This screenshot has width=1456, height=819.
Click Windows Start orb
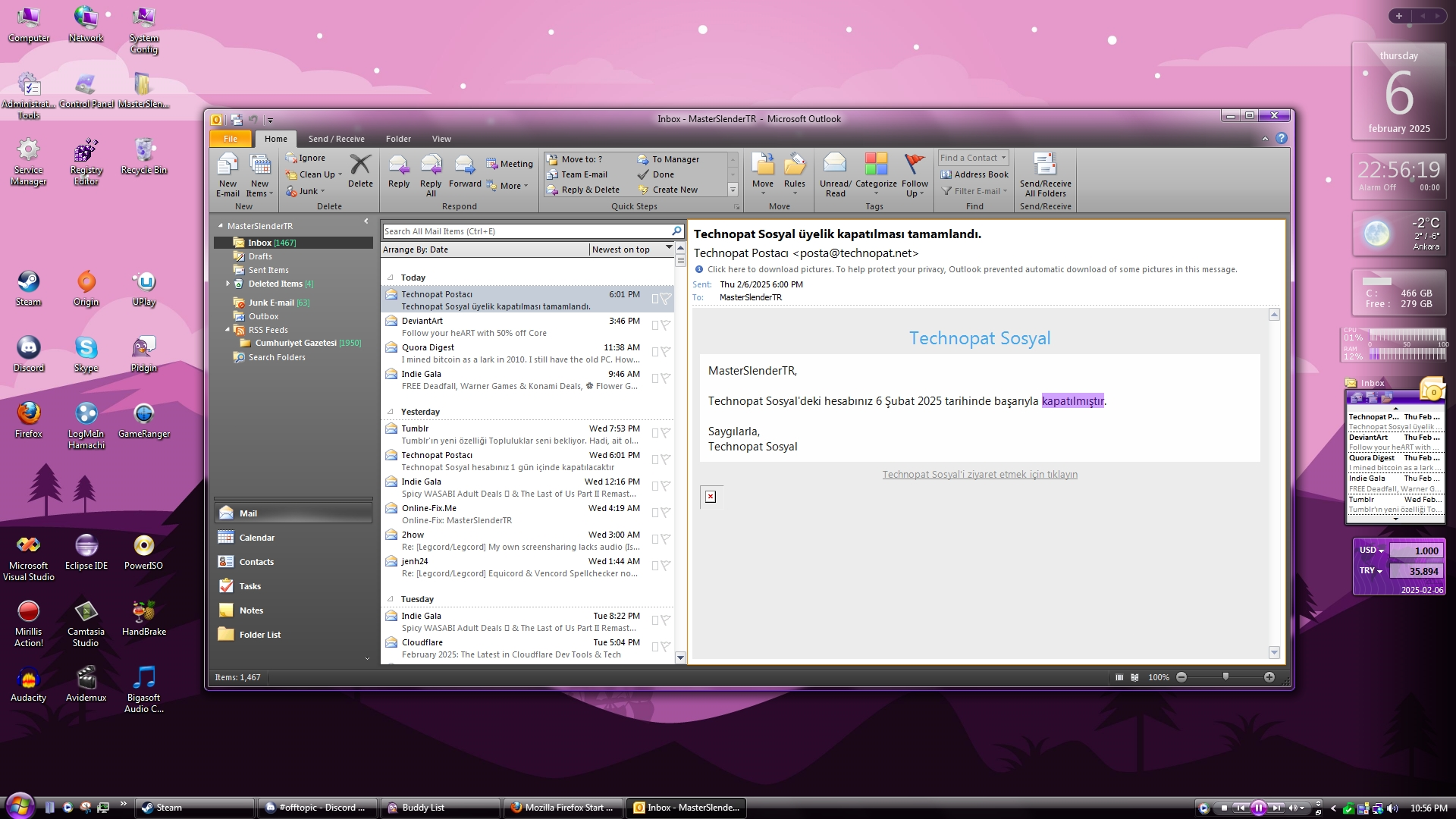(x=20, y=806)
